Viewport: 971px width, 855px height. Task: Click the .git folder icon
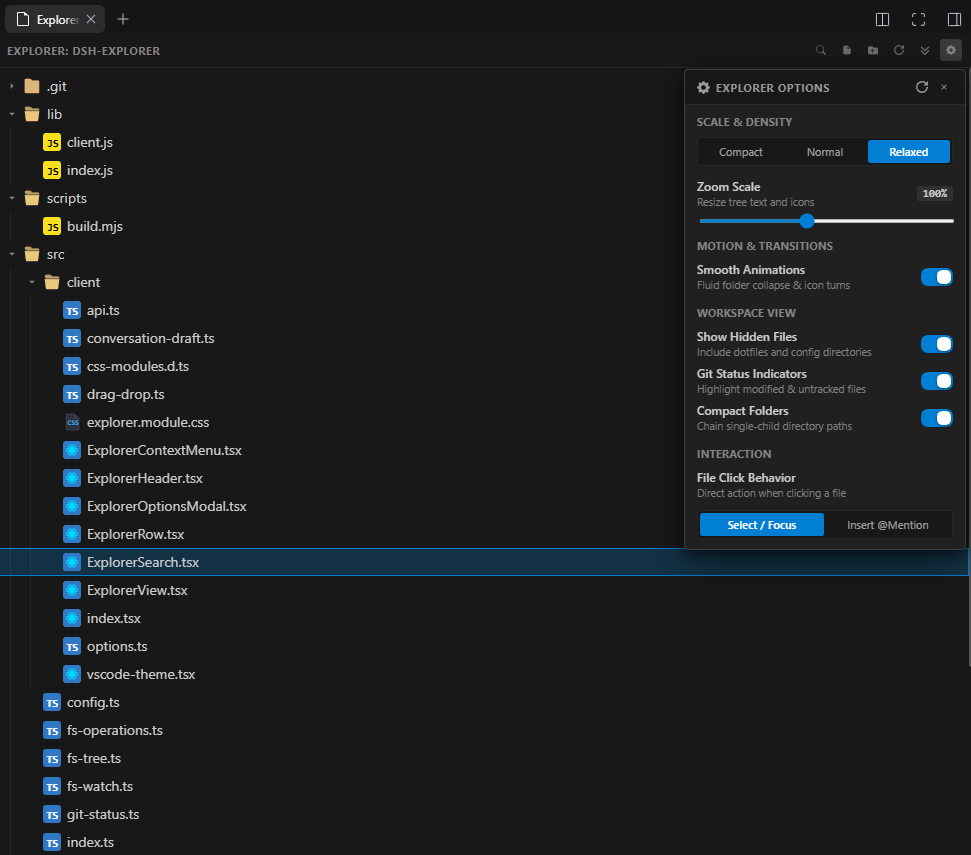click(32, 86)
